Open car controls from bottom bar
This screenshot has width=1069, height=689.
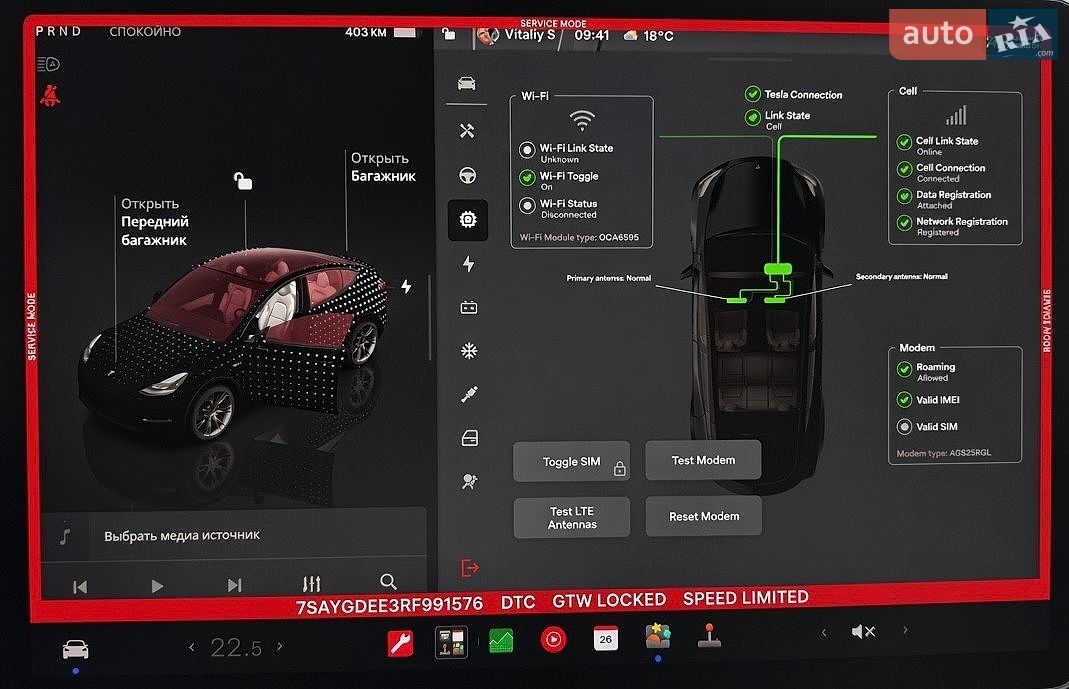point(75,649)
